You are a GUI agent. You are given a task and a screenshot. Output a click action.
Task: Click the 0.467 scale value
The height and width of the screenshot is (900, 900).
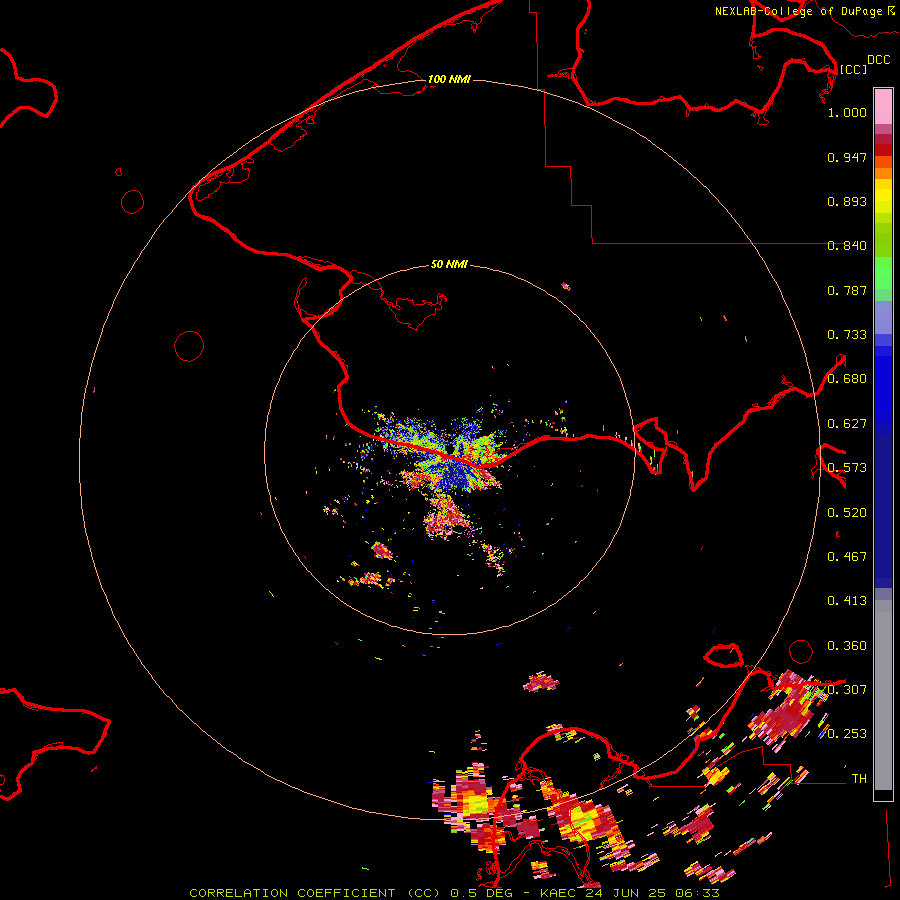pyautogui.click(x=847, y=557)
